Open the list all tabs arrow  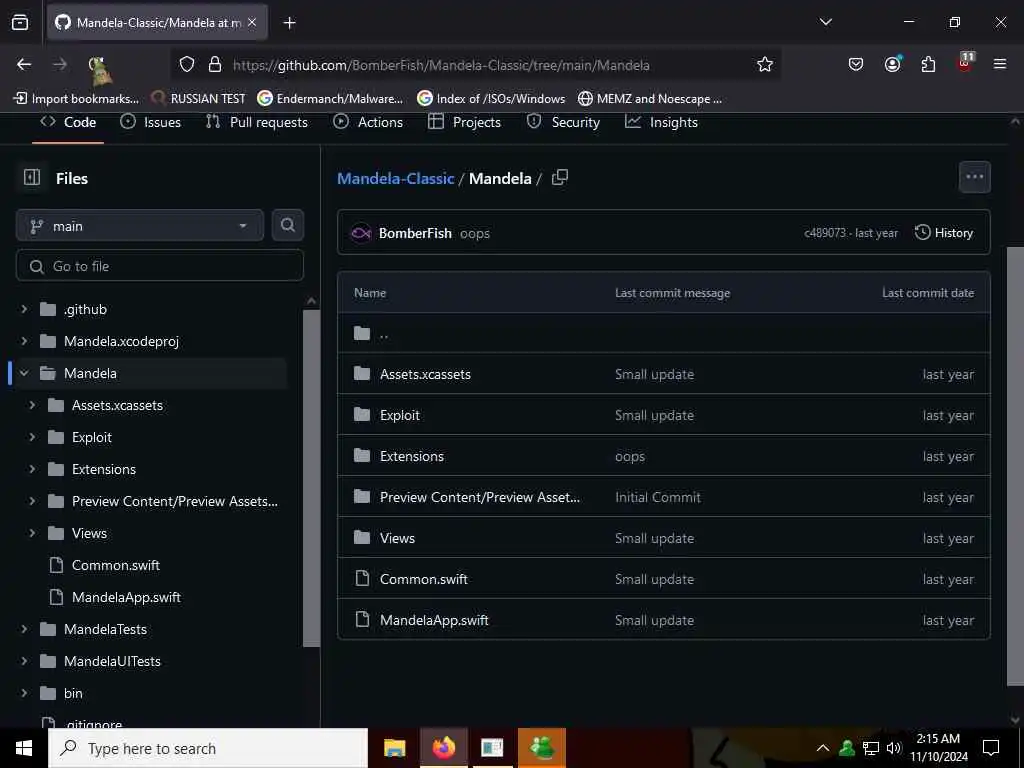coord(825,22)
